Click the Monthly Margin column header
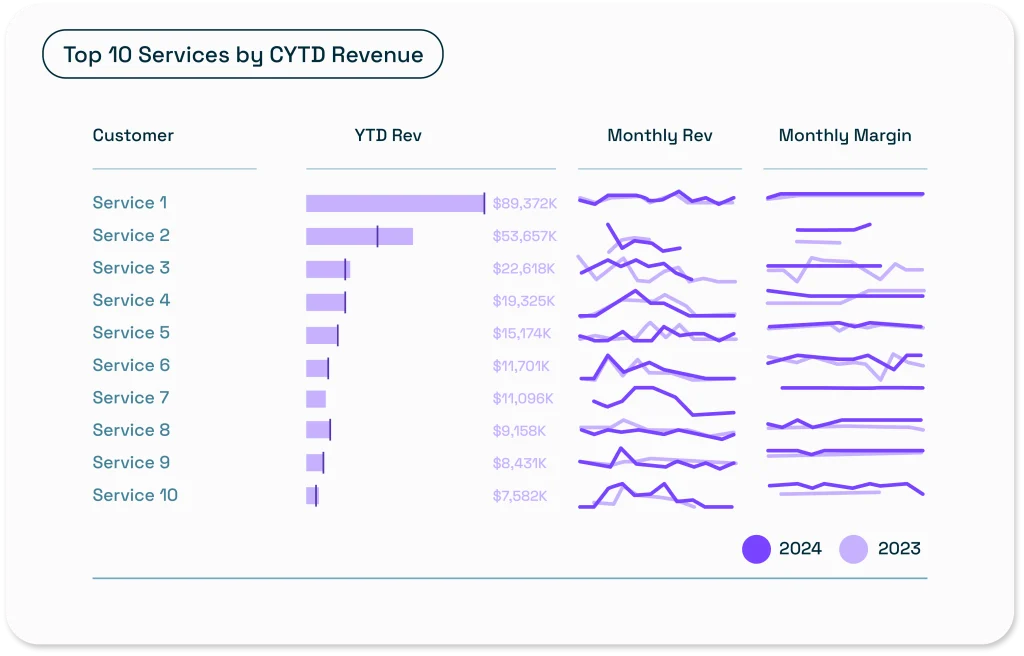Viewport: 1024px width, 656px height. tap(845, 136)
